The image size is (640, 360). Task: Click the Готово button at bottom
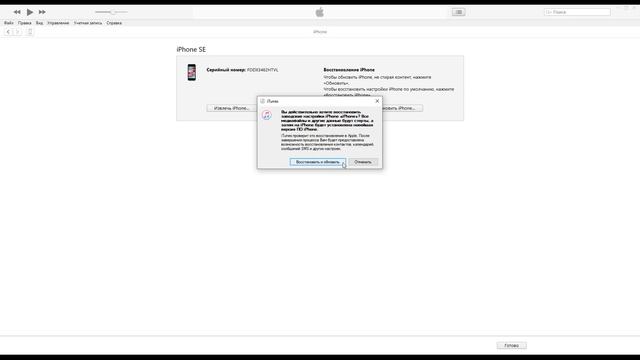[x=511, y=346]
